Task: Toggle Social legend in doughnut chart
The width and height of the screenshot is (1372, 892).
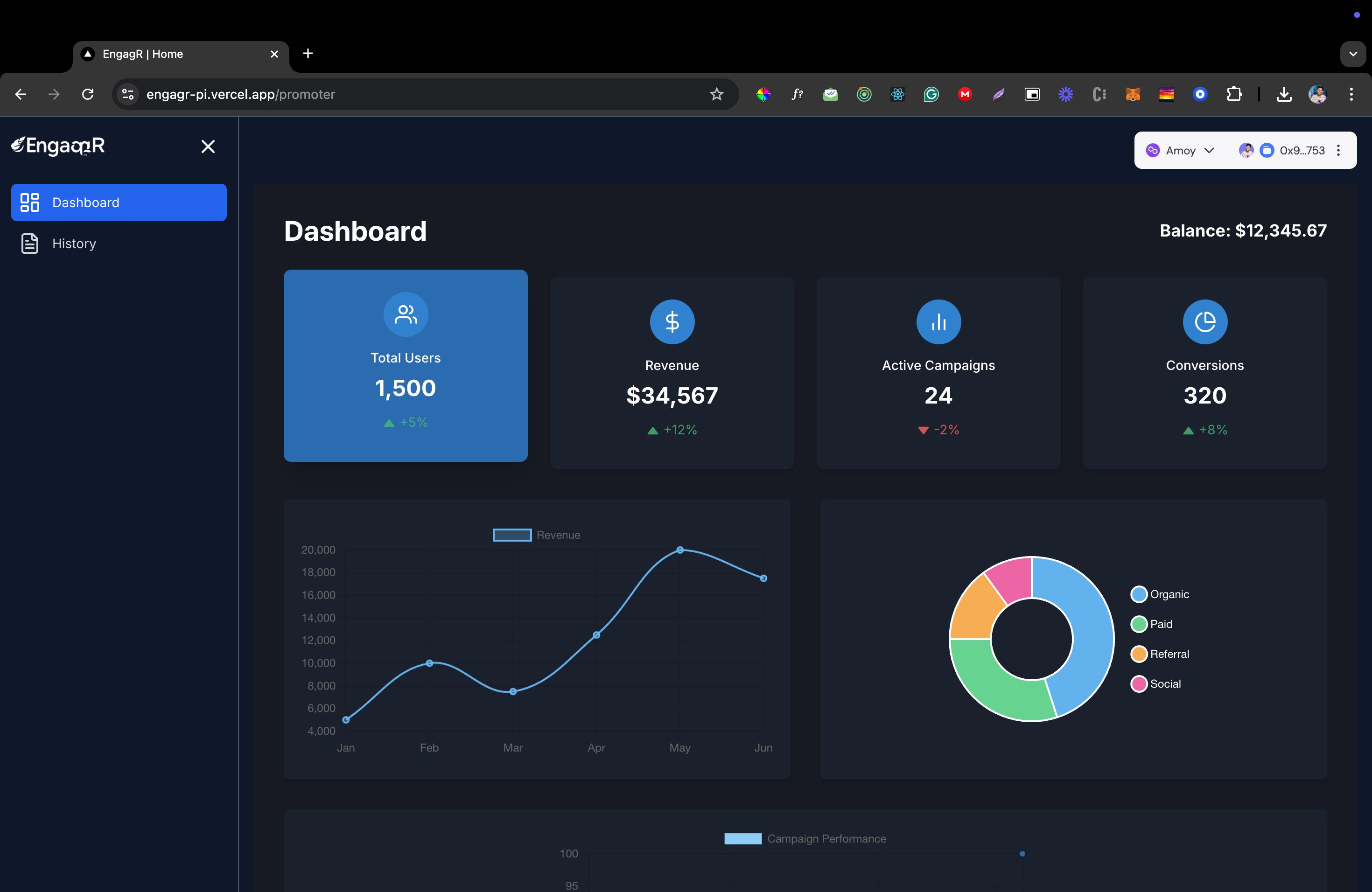Action: 1155,684
